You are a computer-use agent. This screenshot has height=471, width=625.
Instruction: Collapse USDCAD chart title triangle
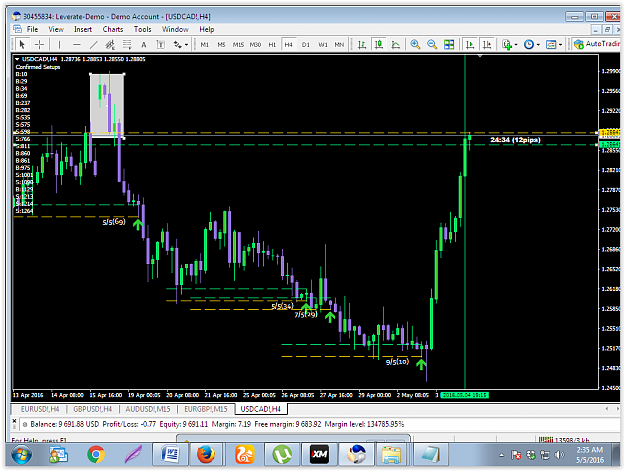point(17,59)
